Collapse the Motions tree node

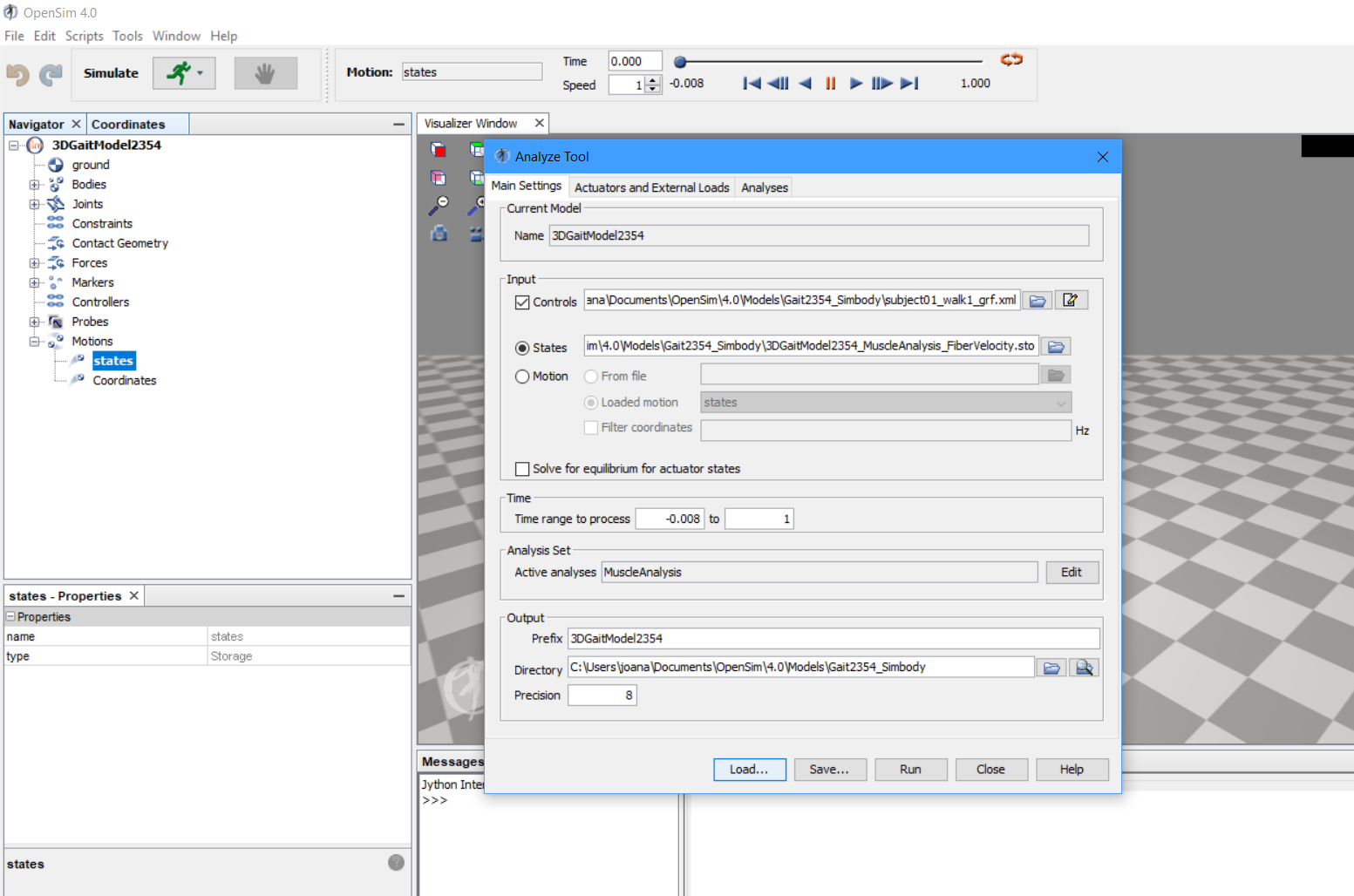click(x=34, y=342)
